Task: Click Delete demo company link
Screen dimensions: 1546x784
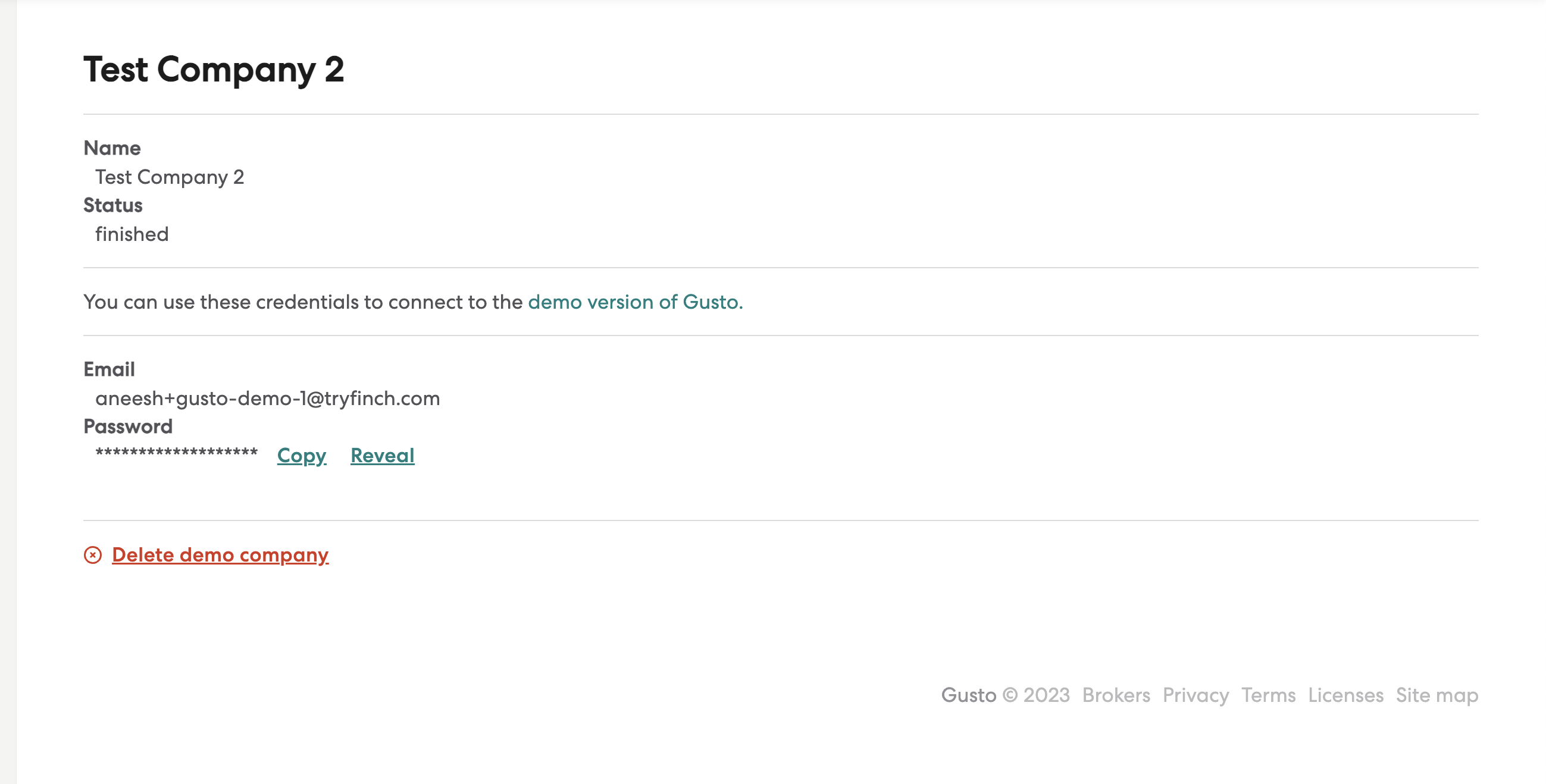Action: click(x=220, y=555)
